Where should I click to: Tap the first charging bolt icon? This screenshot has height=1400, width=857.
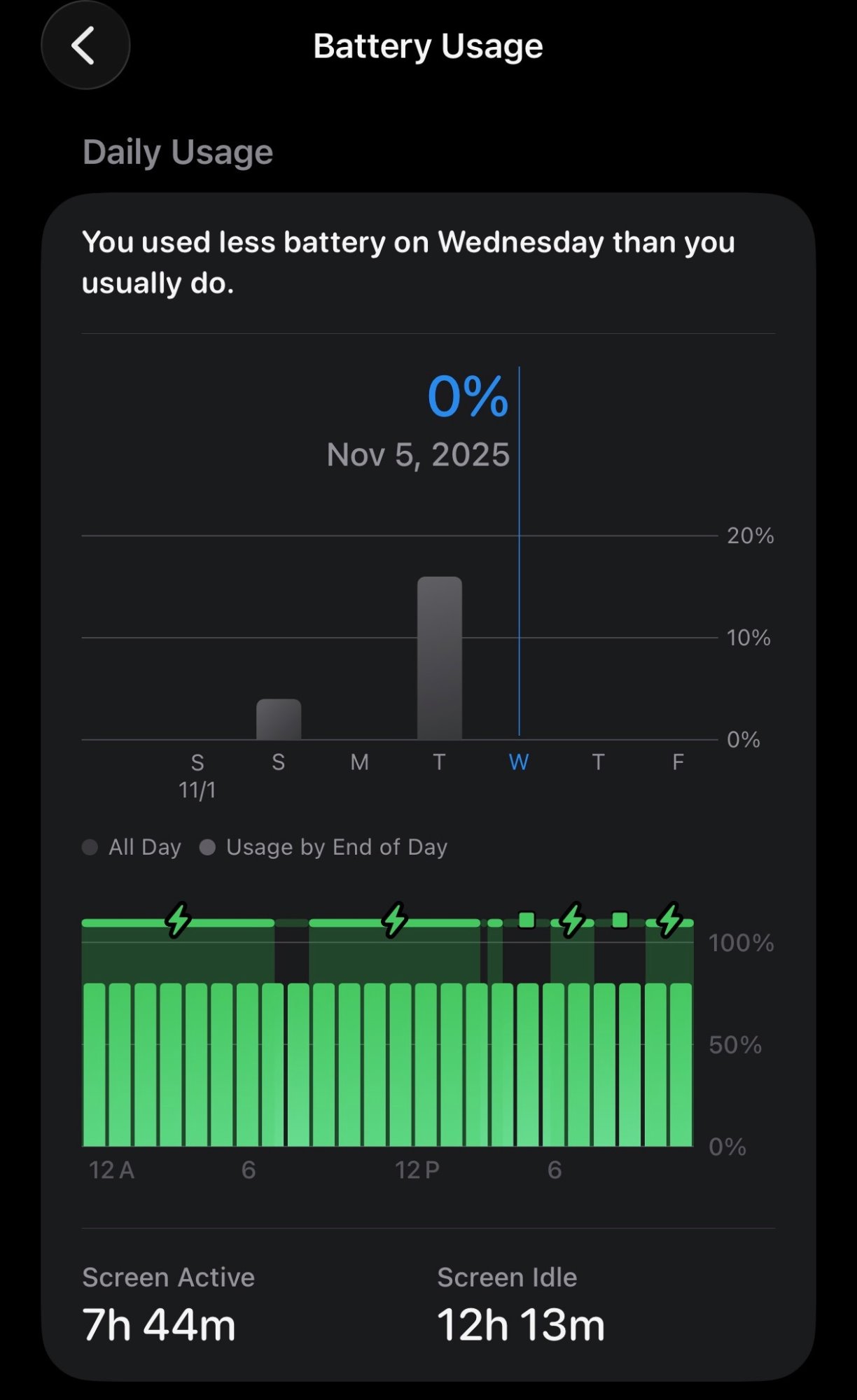tap(178, 920)
